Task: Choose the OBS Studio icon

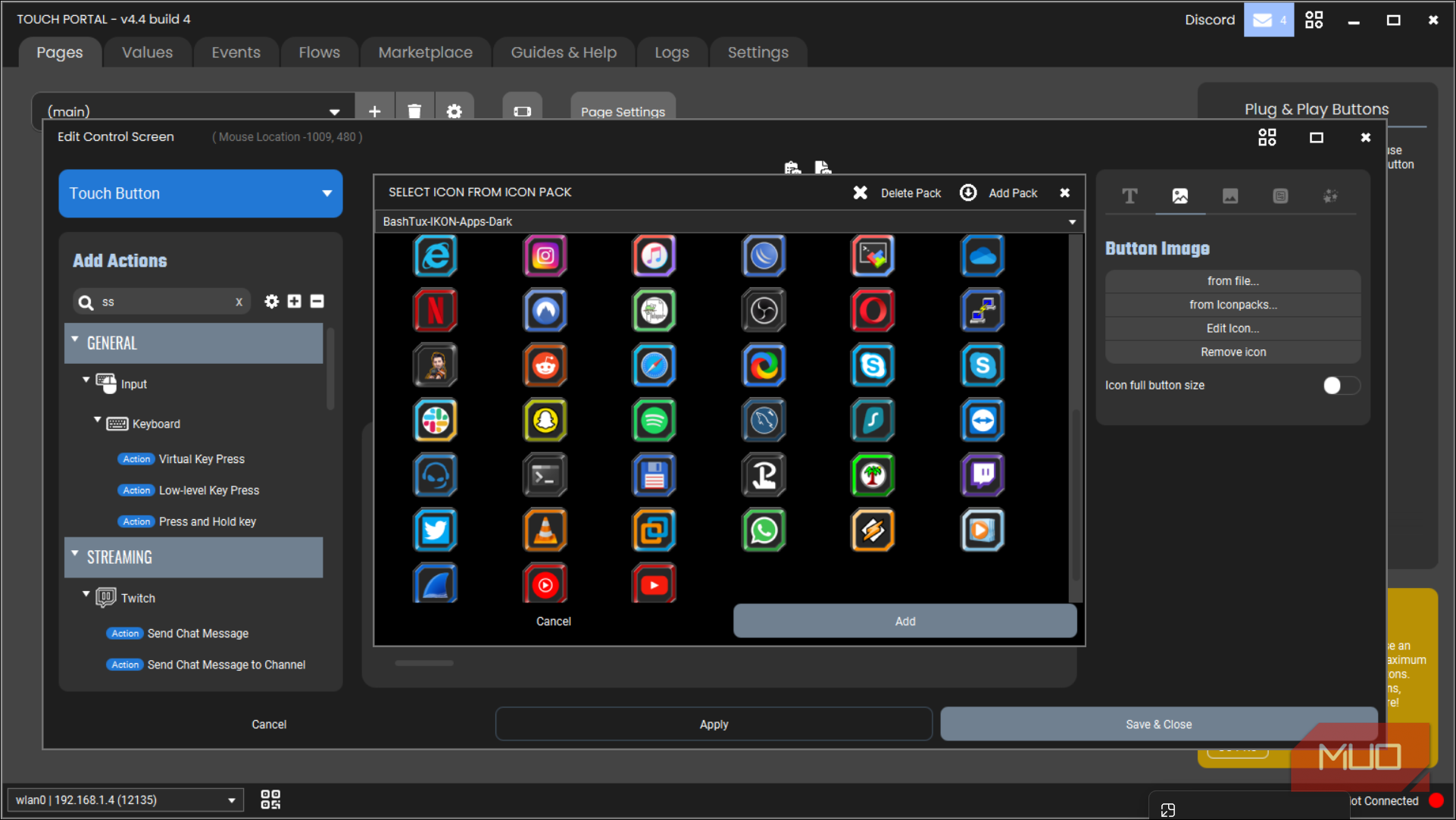Action: pyautogui.click(x=764, y=310)
